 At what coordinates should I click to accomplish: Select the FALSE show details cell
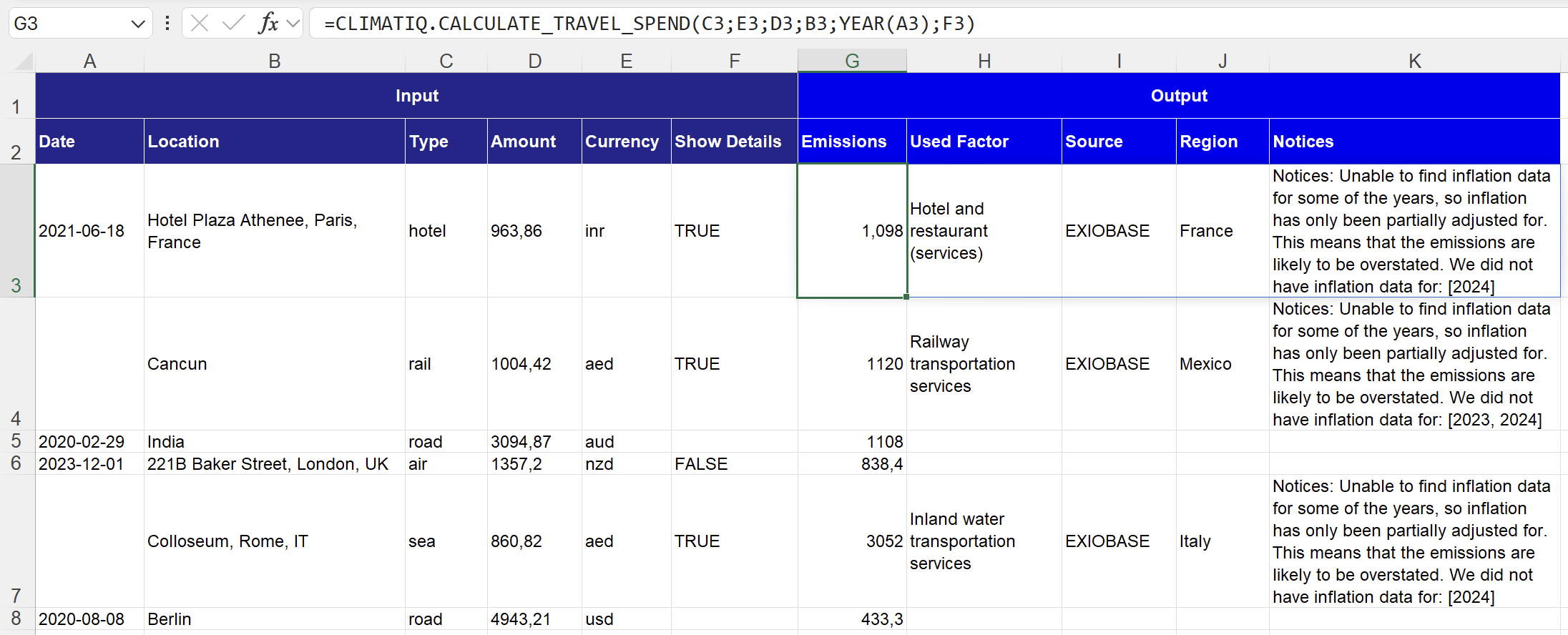pos(735,463)
